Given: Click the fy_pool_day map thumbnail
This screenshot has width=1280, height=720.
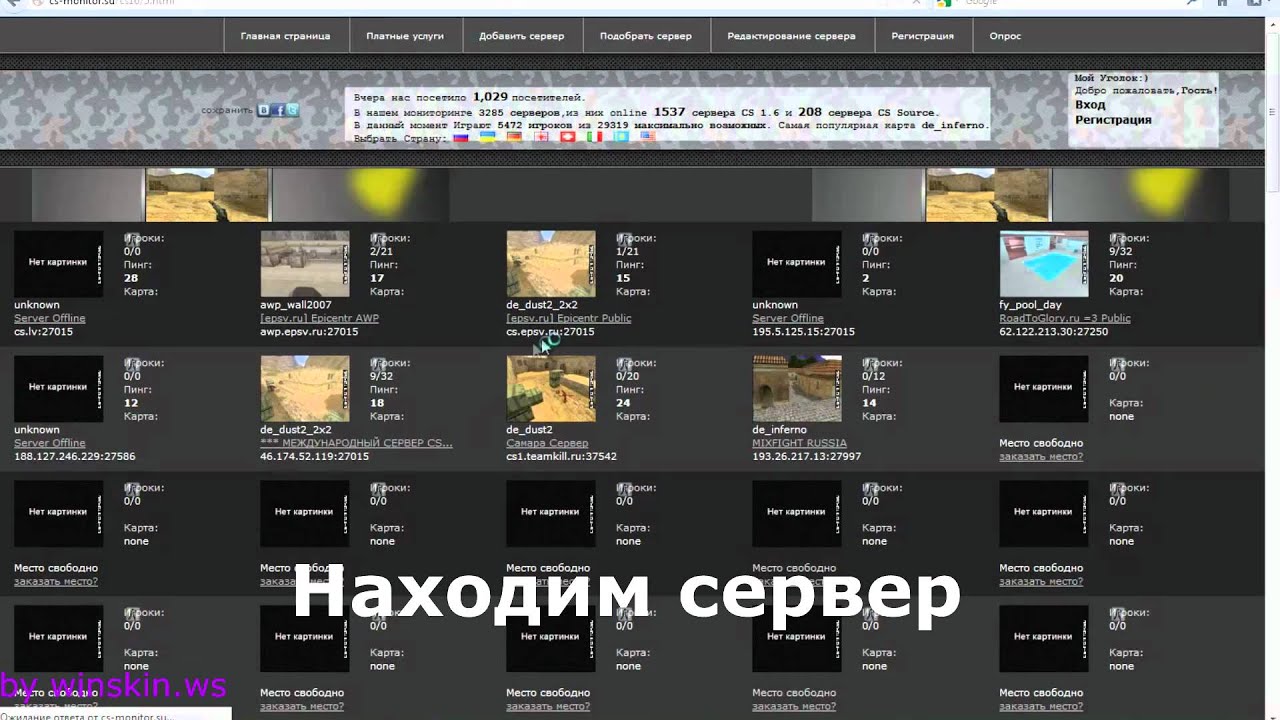Looking at the screenshot, I should [1044, 264].
